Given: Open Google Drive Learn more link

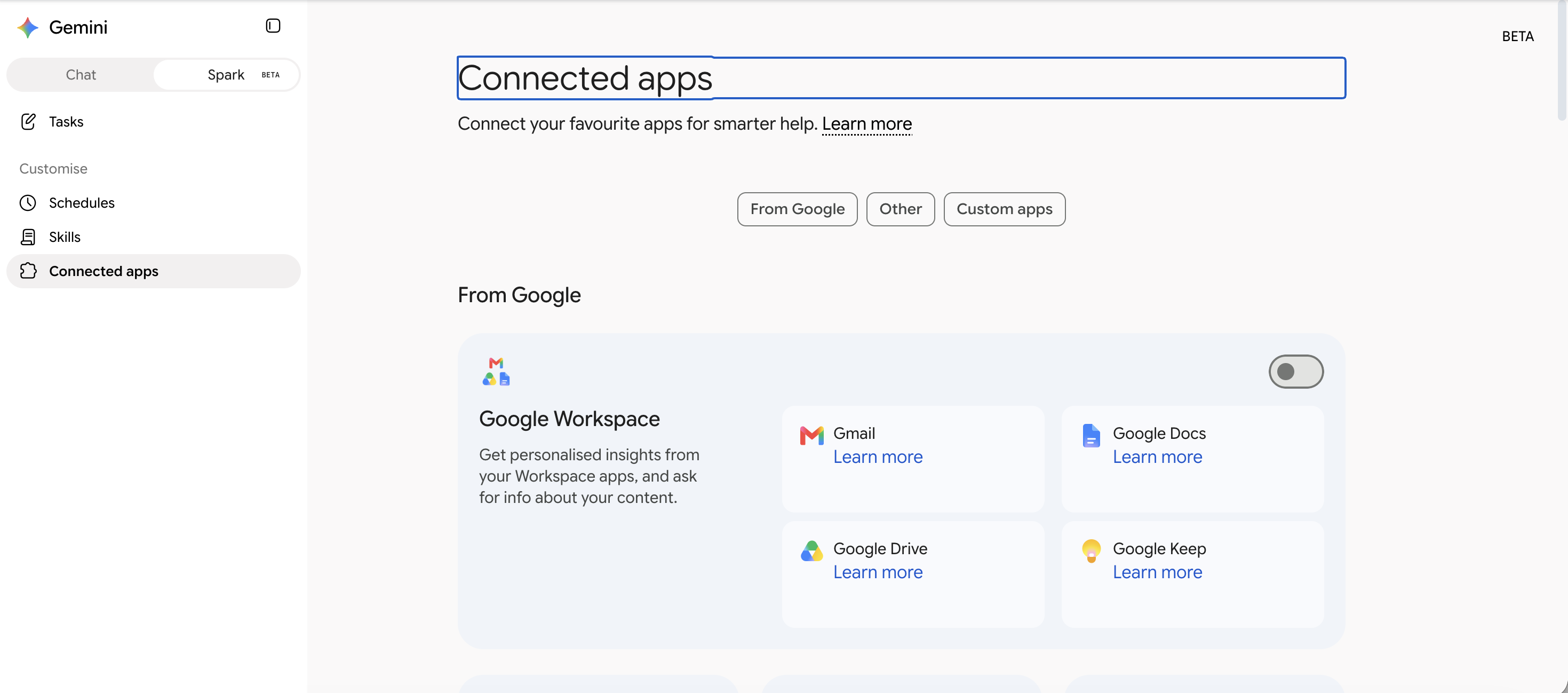Looking at the screenshot, I should 877,572.
